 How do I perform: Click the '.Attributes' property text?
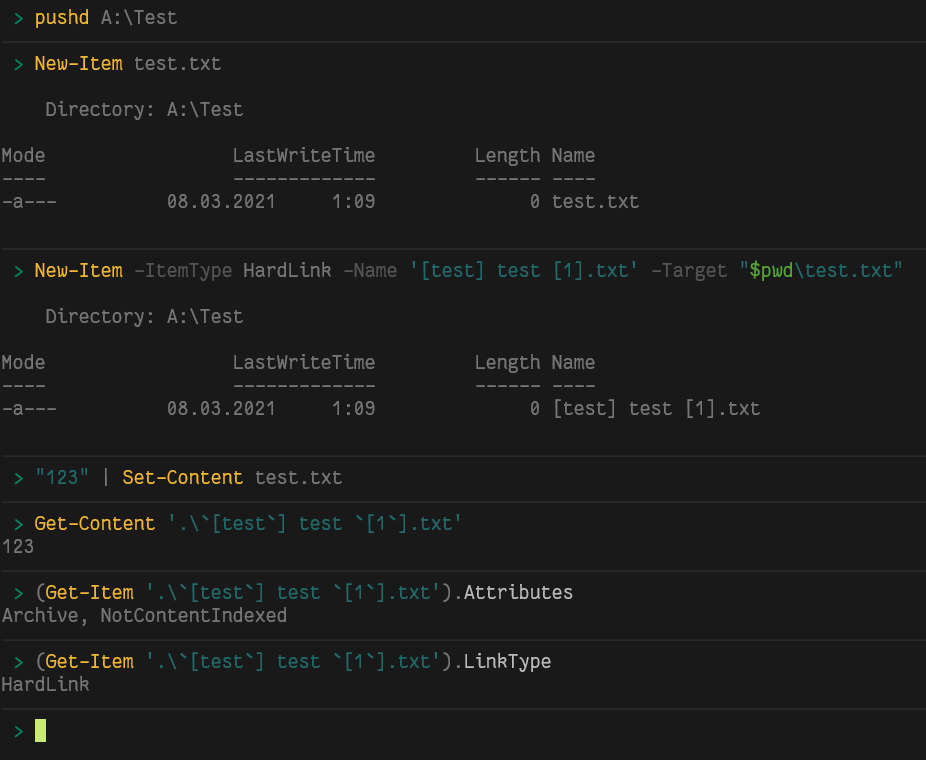tap(513, 592)
